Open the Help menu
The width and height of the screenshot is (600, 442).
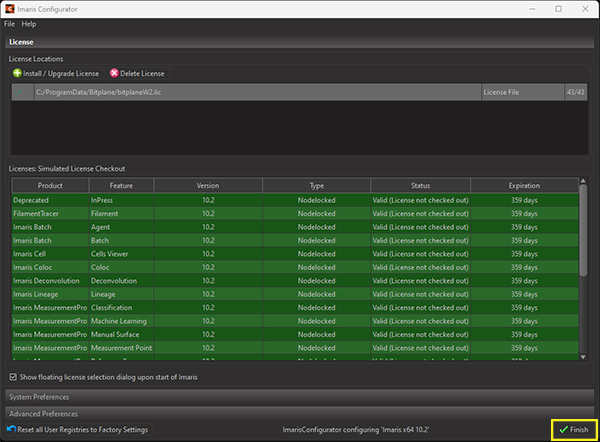[29, 24]
